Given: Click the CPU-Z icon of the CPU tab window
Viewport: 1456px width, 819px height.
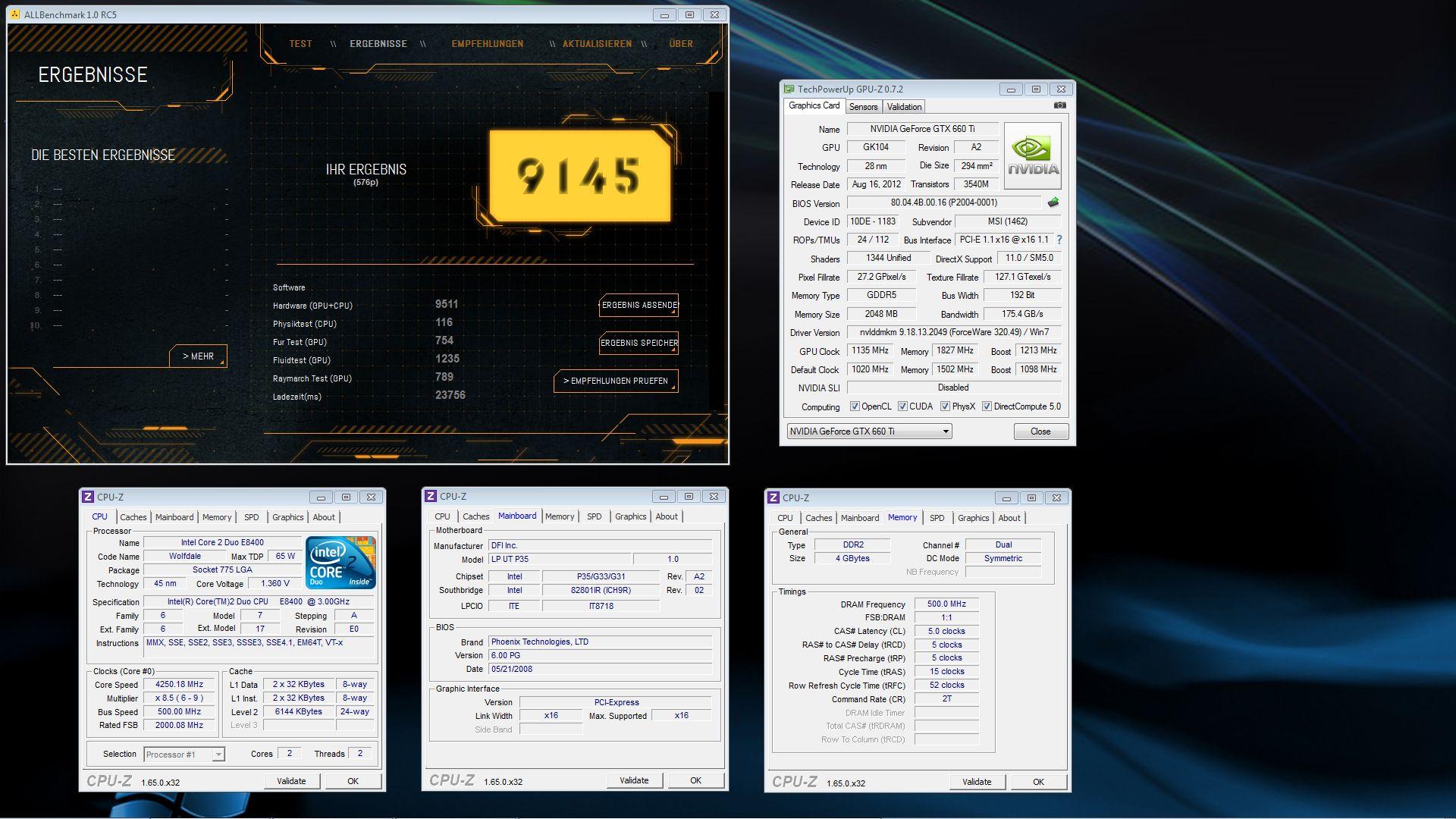Looking at the screenshot, I should [88, 497].
